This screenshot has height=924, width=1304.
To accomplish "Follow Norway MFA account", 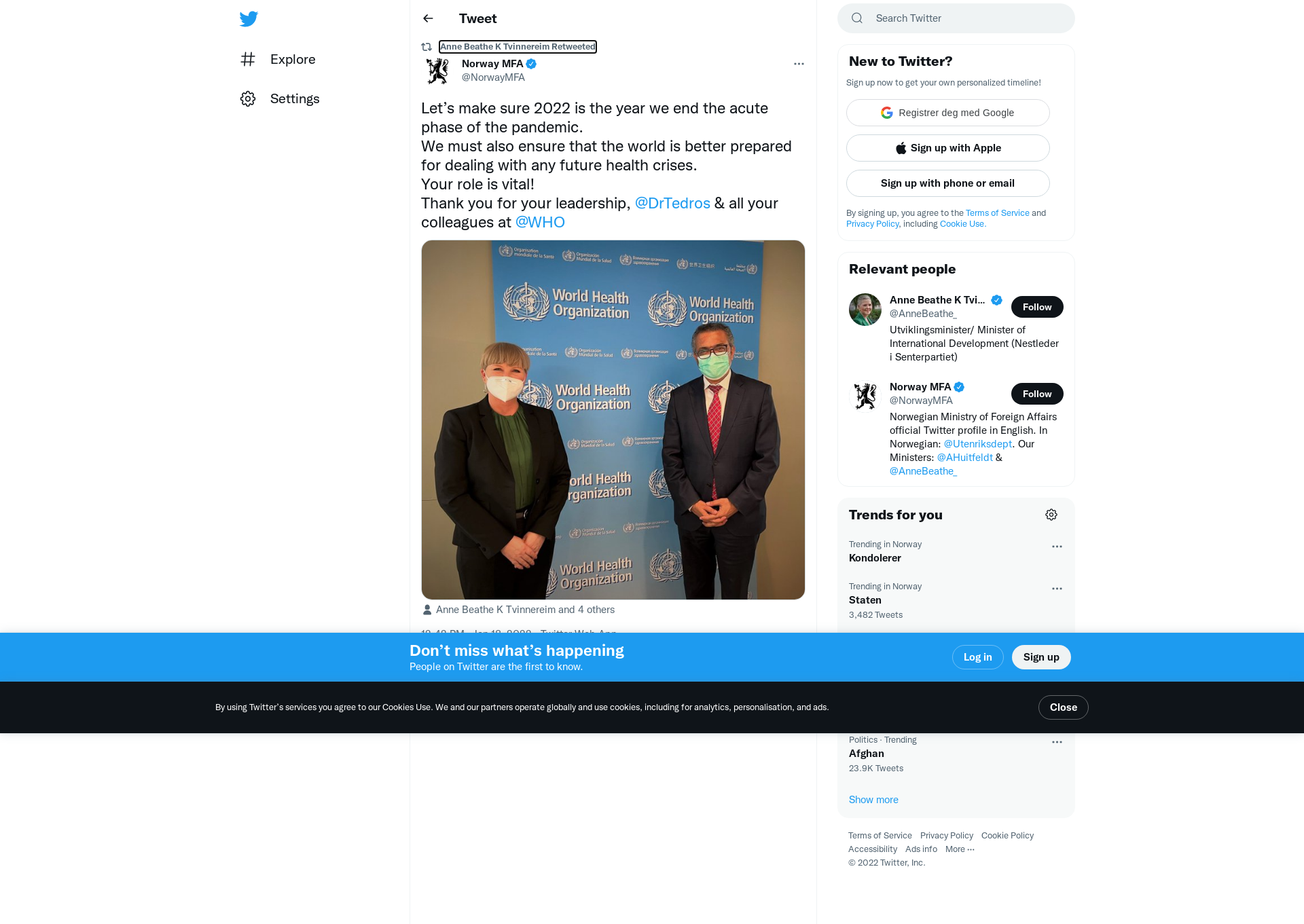I will pos(1037,394).
